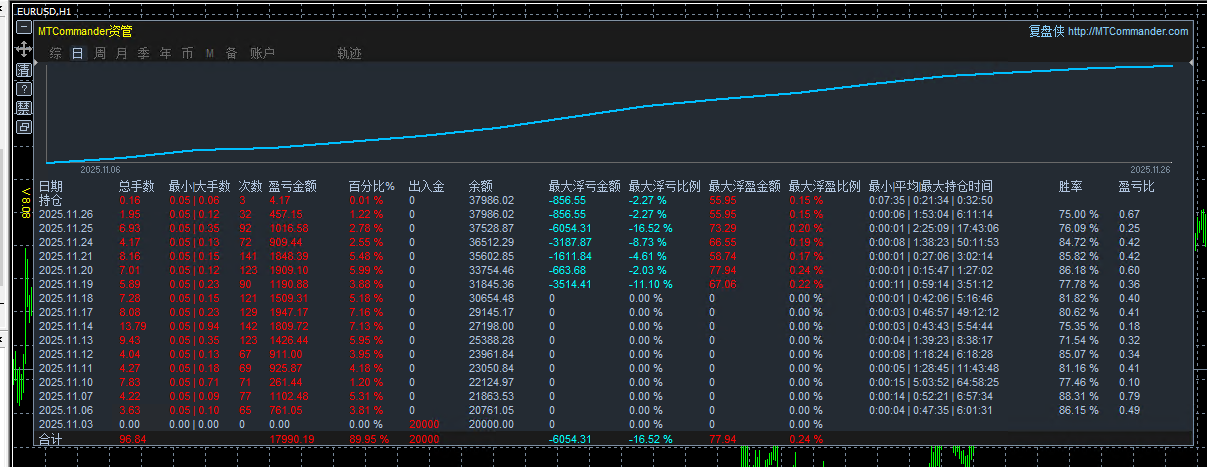Viewport: 1207px width, 467px height.
Task: Select the 2025.11.10 date row
Action: point(66,382)
